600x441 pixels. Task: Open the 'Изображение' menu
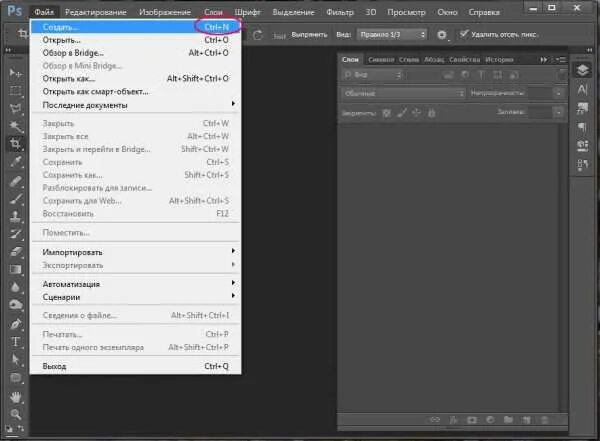click(165, 12)
